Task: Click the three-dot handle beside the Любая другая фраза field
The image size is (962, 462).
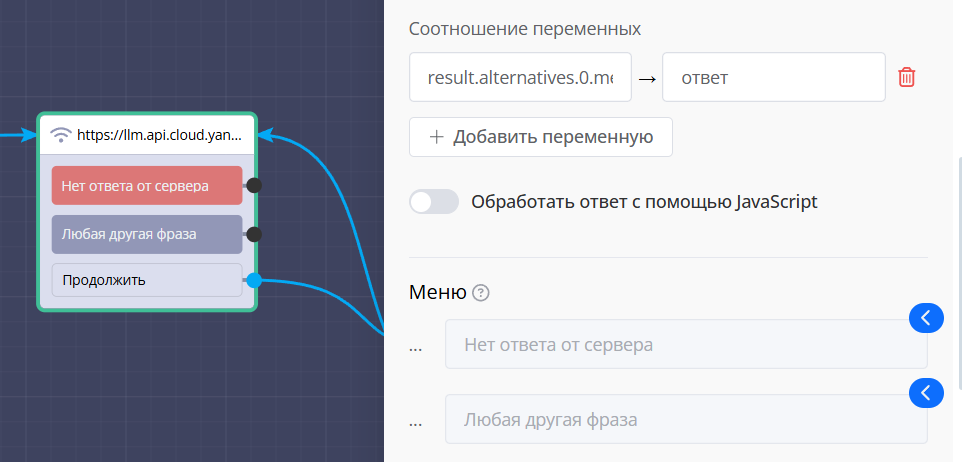Action: pyautogui.click(x=416, y=420)
